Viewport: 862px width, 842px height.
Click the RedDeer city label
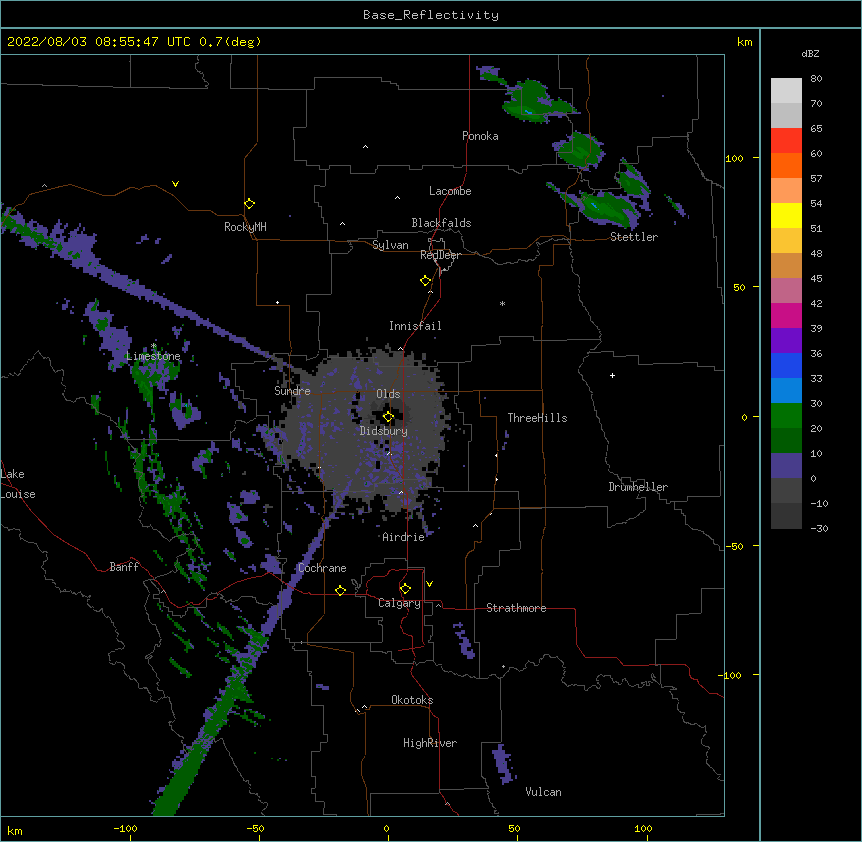click(440, 255)
